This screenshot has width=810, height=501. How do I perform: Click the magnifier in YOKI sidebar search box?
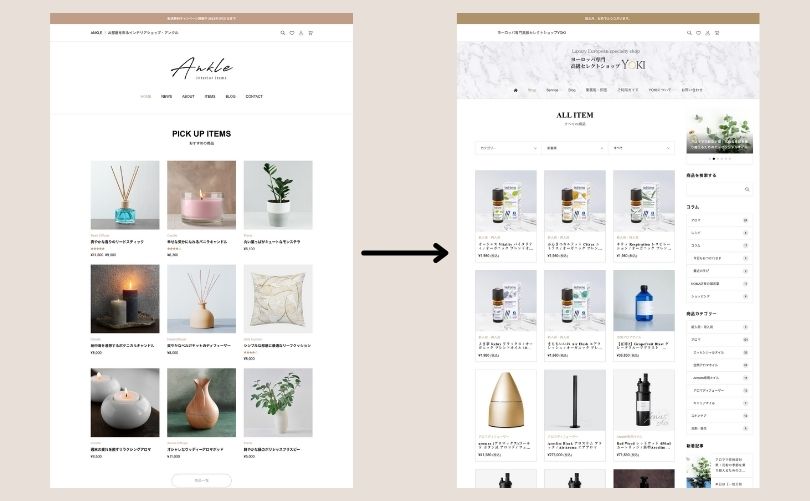tap(747, 189)
